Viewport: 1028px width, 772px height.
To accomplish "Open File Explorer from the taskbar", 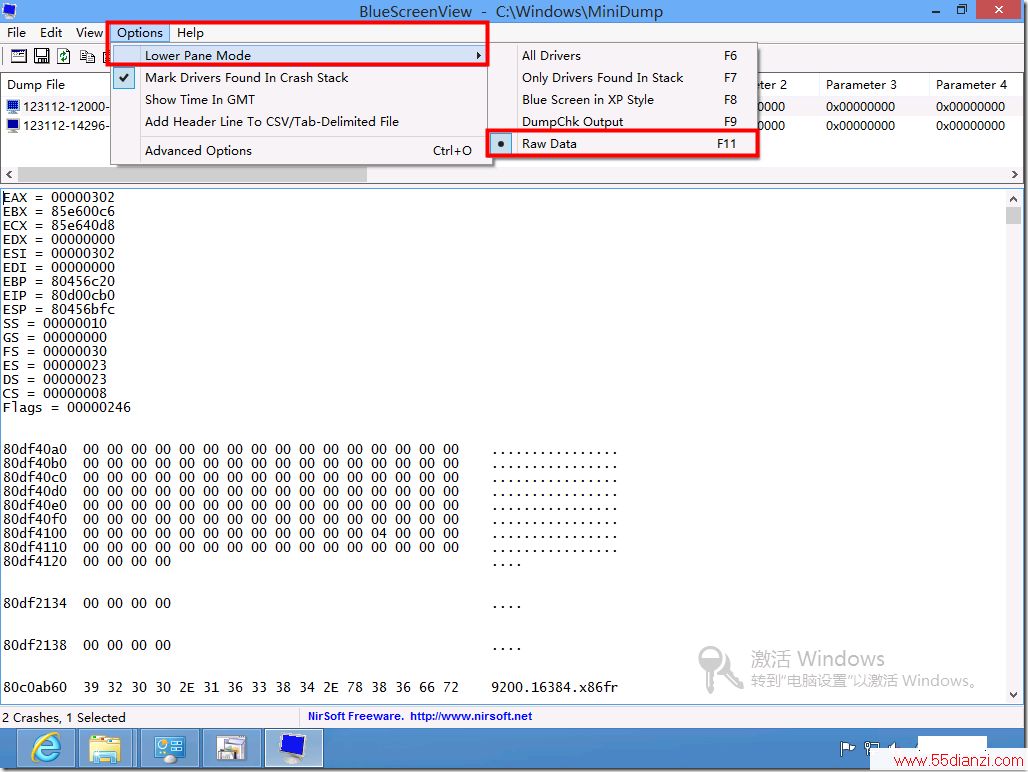I will [x=105, y=748].
